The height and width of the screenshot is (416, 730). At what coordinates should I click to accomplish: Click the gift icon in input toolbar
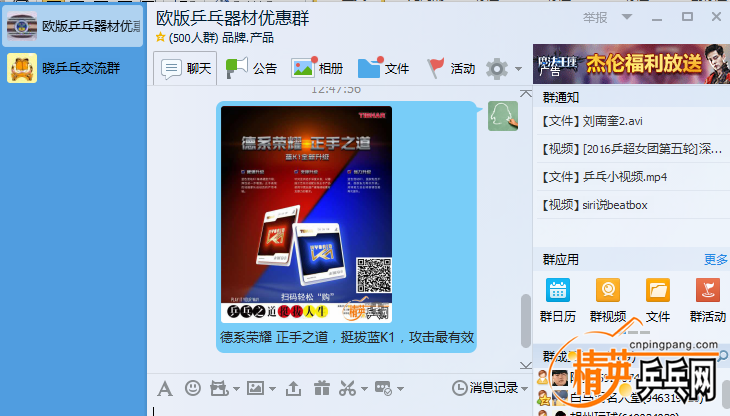pyautogui.click(x=321, y=388)
